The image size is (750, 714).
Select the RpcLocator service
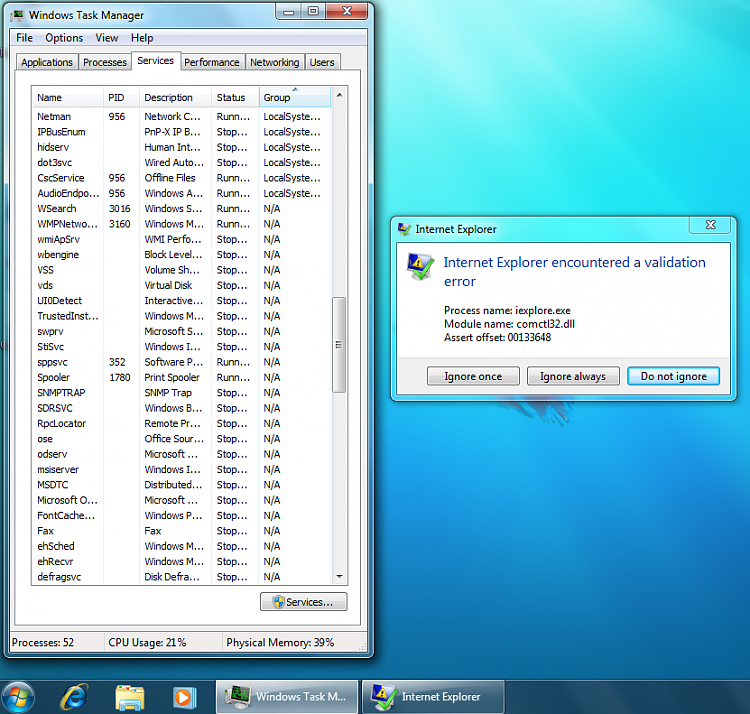click(182, 423)
